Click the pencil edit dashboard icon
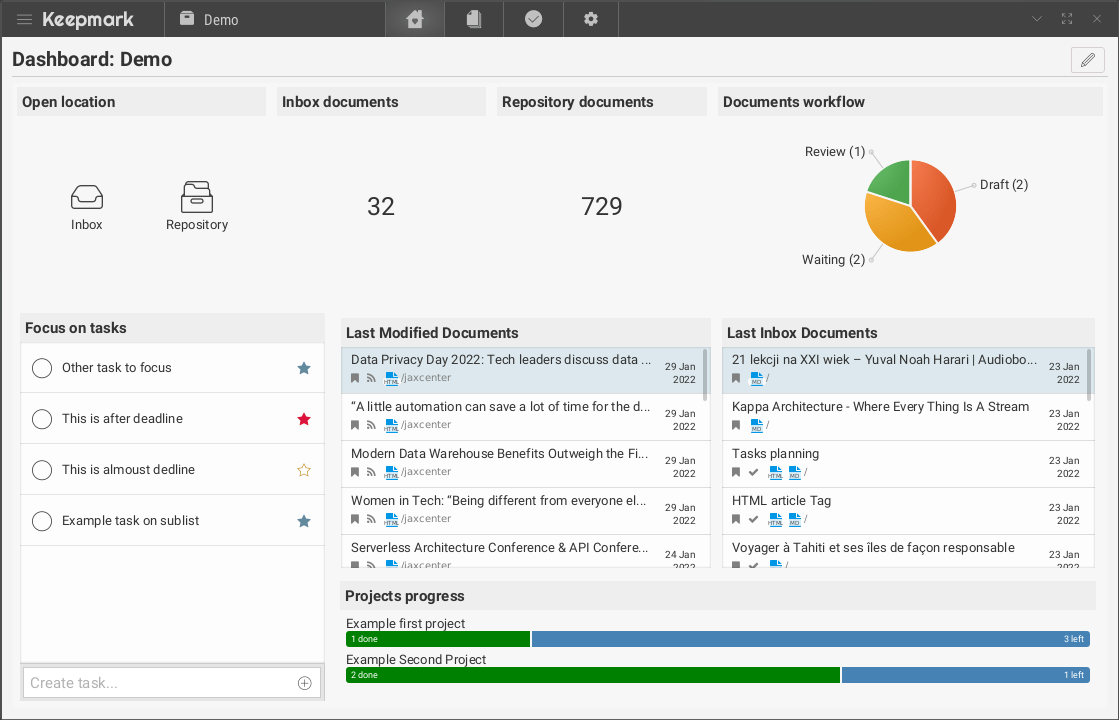The height and width of the screenshot is (720, 1119). (1087, 60)
